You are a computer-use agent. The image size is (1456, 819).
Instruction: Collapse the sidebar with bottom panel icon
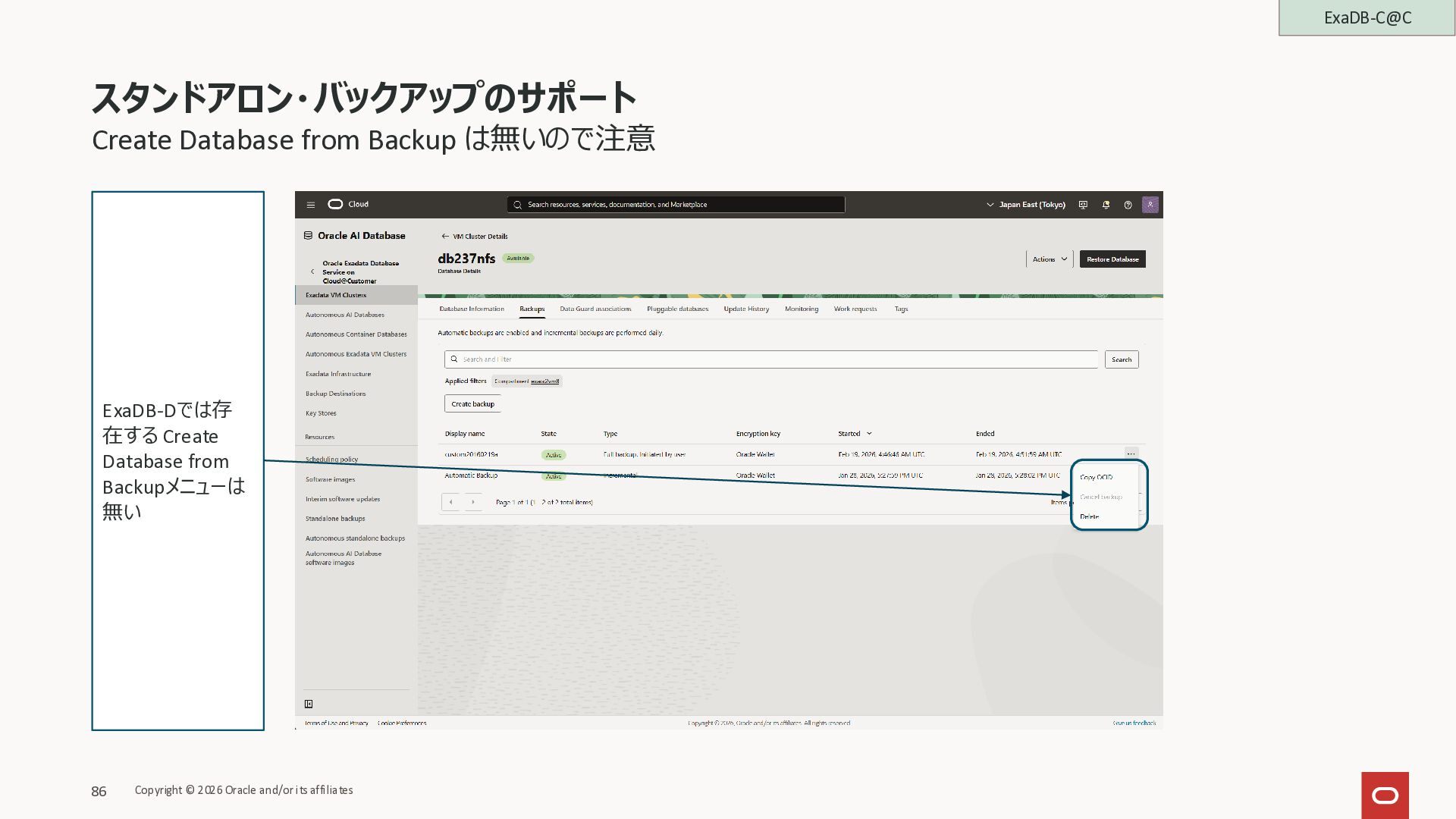click(309, 704)
